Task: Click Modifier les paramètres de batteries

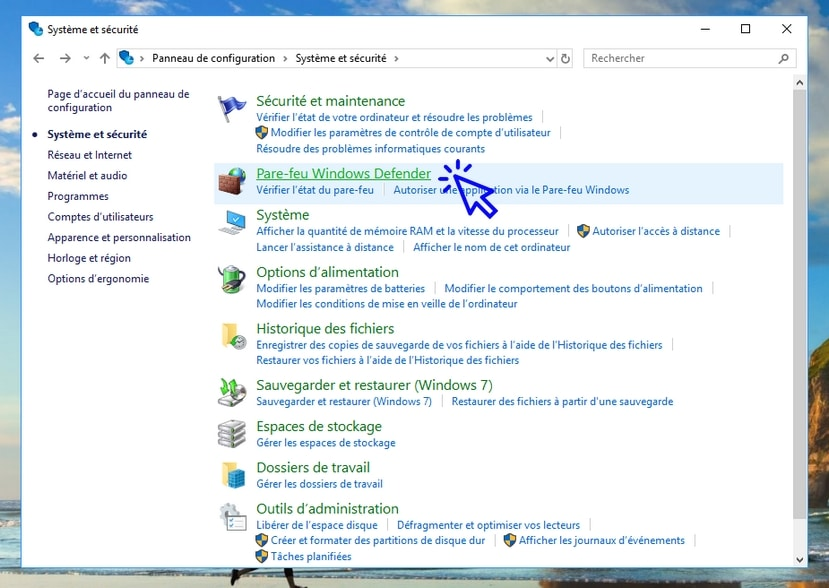Action: tap(340, 289)
